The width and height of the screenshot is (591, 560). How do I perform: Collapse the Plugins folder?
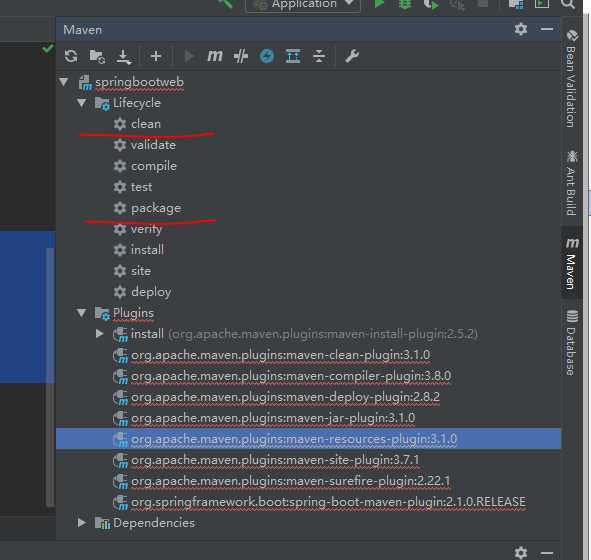[x=81, y=313]
